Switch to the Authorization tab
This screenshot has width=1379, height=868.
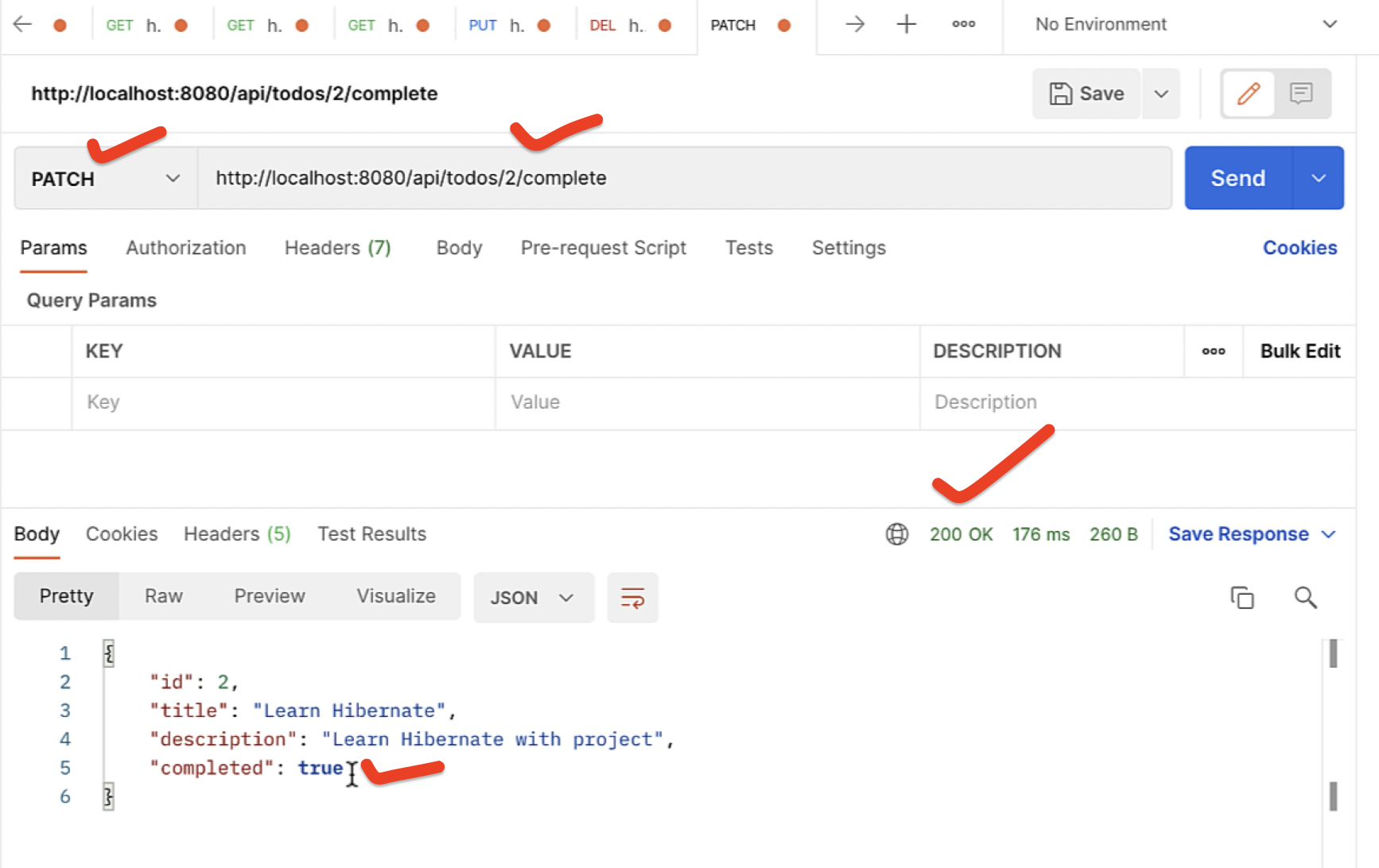tap(185, 247)
